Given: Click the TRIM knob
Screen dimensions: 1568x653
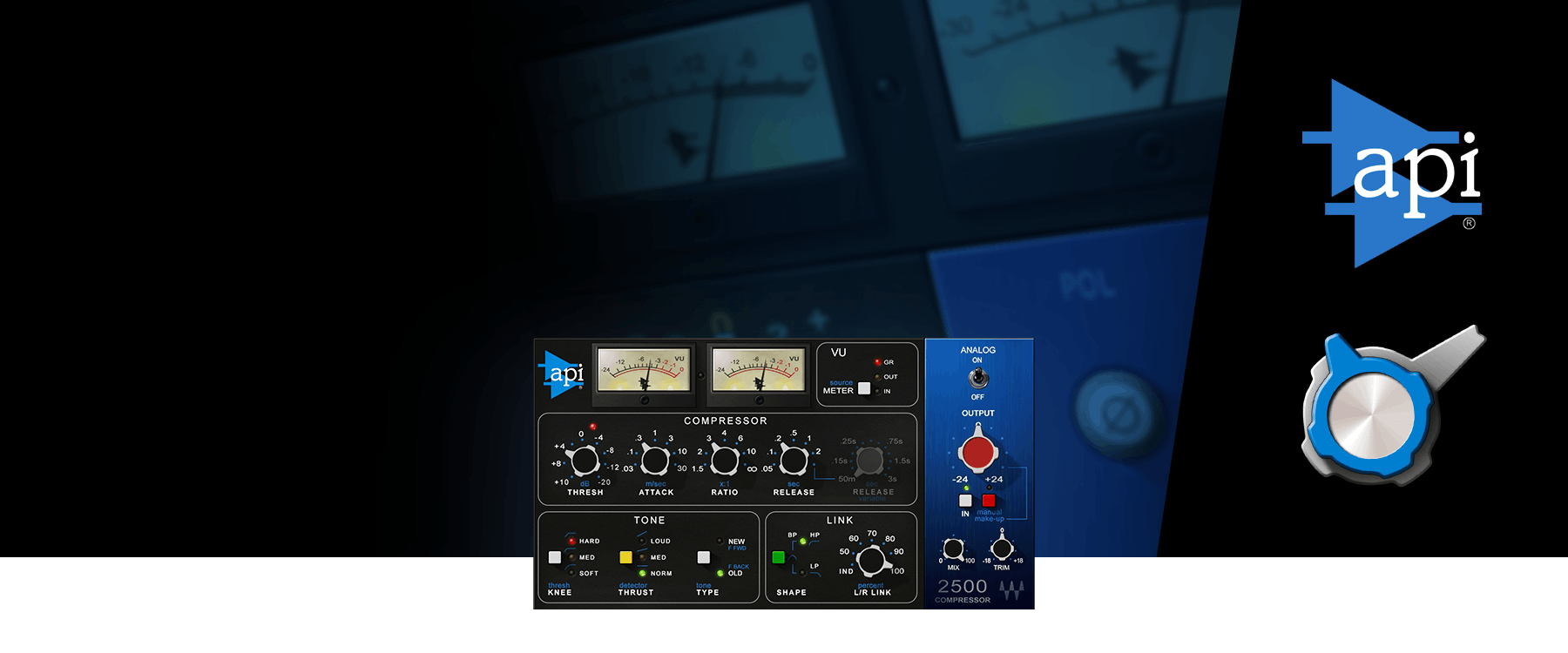Looking at the screenshot, I should pos(1002,549).
